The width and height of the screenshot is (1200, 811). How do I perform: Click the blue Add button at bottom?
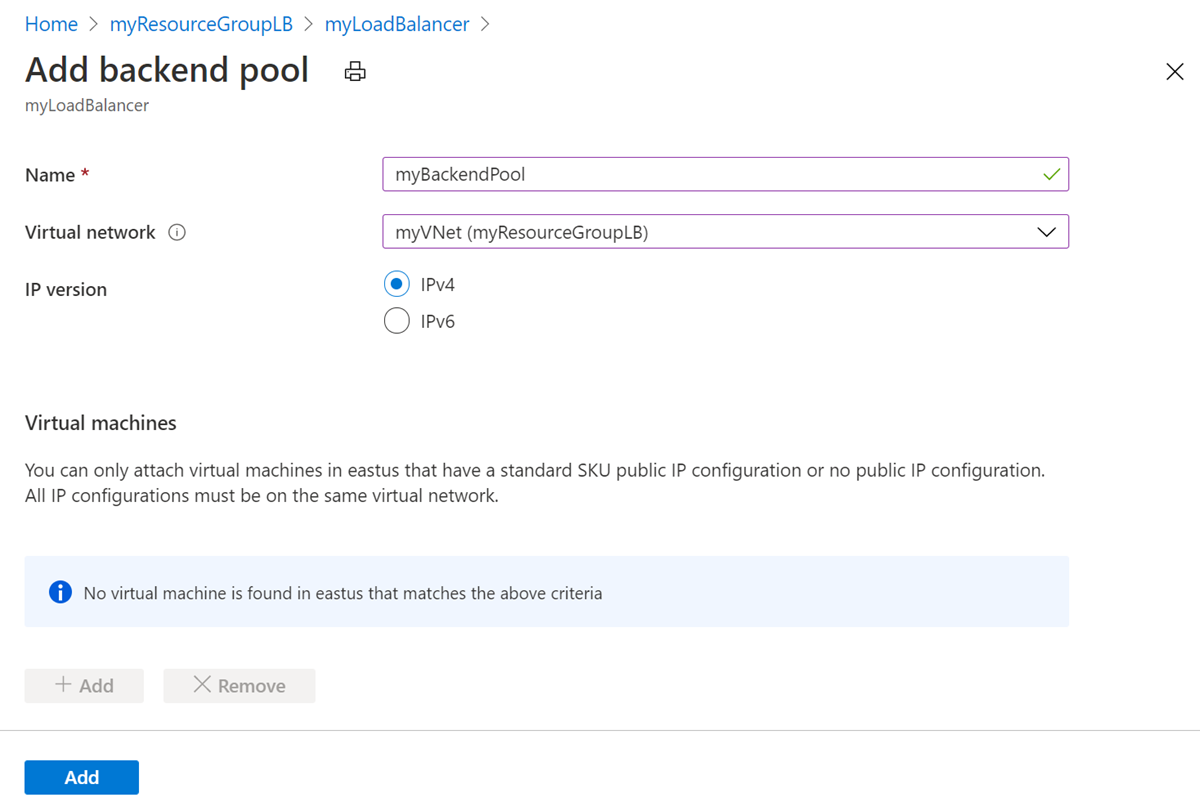tap(82, 777)
